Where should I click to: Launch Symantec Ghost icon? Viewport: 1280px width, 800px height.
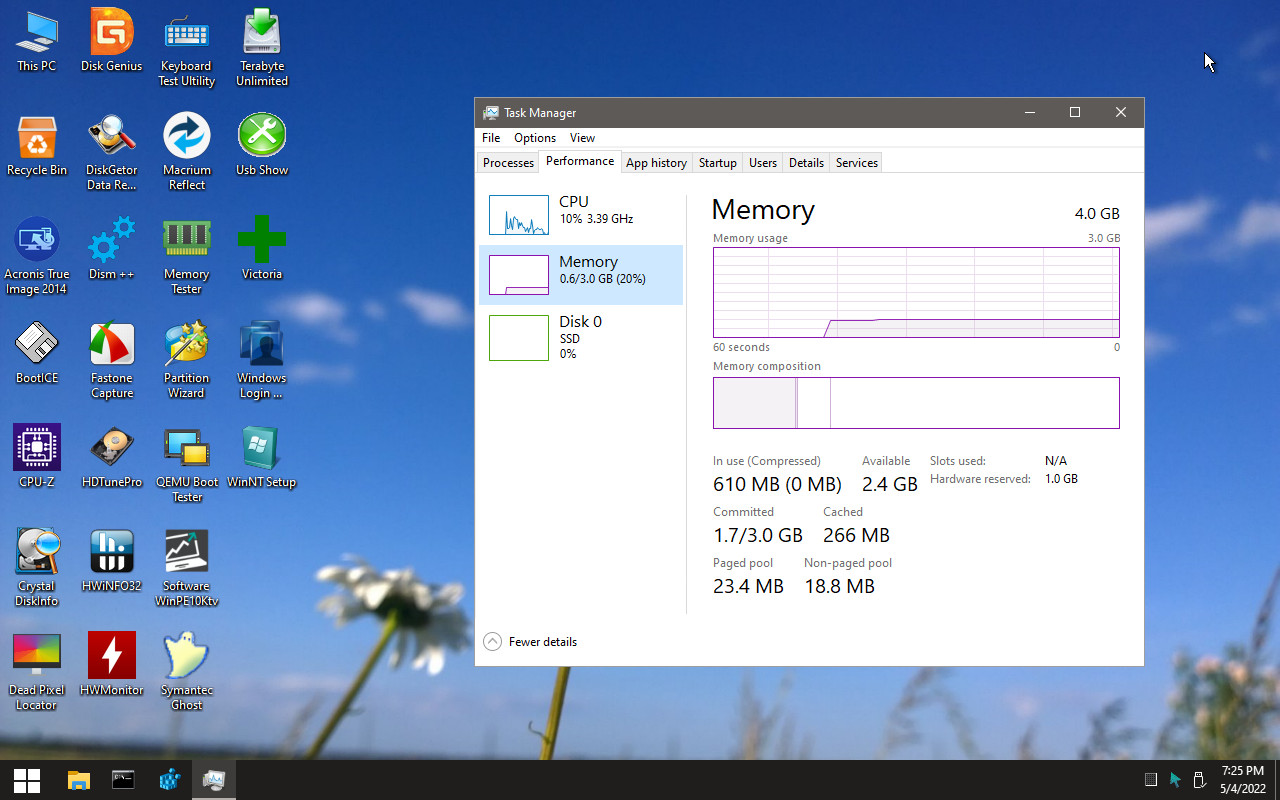click(x=187, y=671)
